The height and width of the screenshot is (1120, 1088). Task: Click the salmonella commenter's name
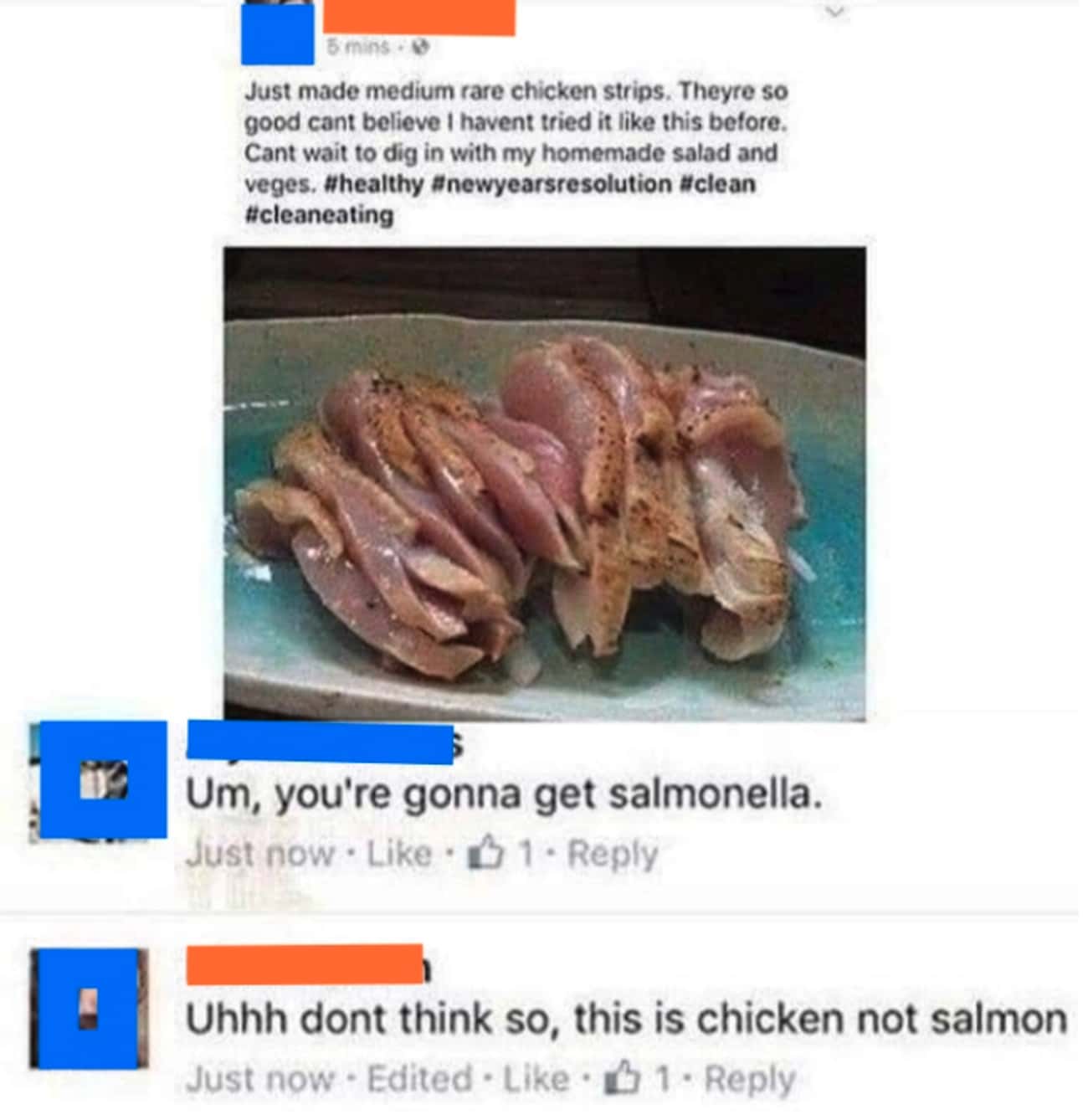coord(321,742)
